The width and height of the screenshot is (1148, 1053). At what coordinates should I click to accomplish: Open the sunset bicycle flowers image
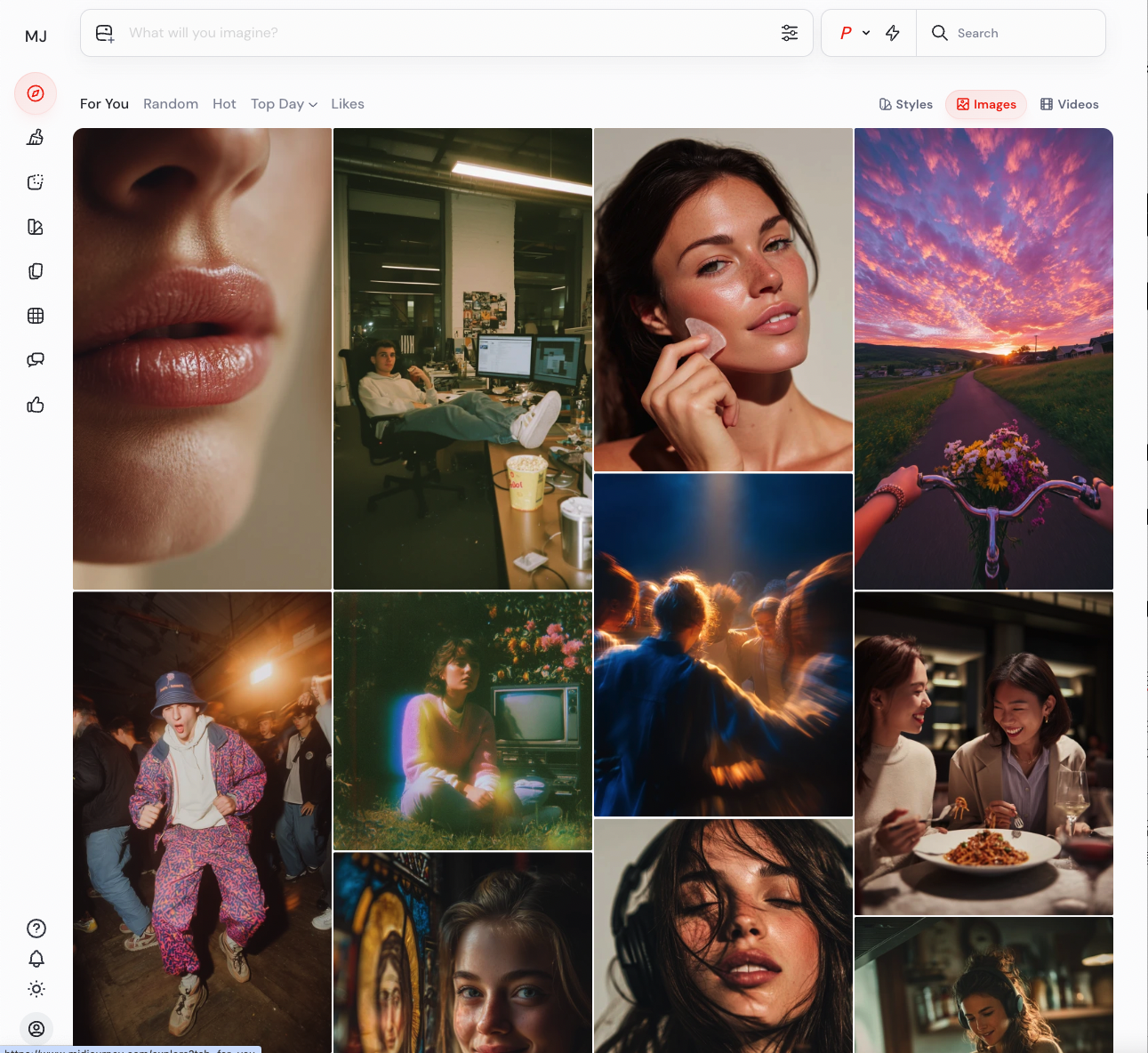(x=983, y=358)
